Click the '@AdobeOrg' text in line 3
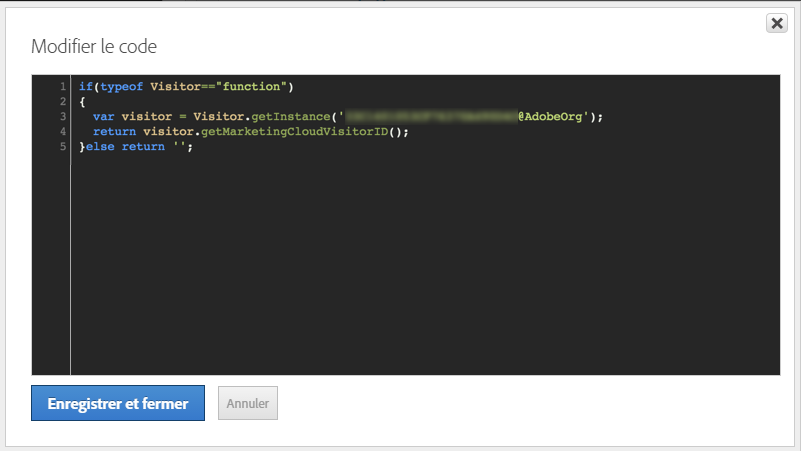Image resolution: width=801 pixels, height=451 pixels. (x=550, y=116)
